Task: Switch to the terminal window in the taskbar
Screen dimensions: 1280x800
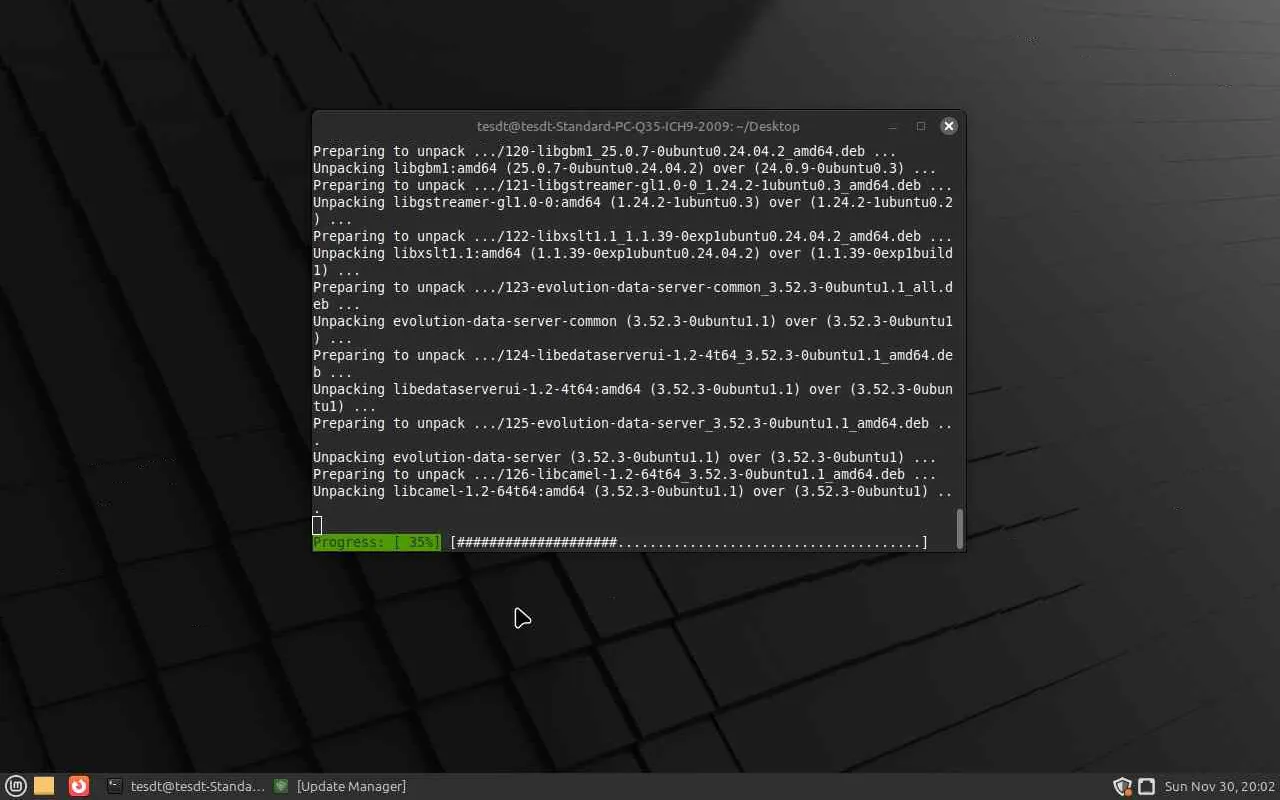Action: click(x=186, y=786)
